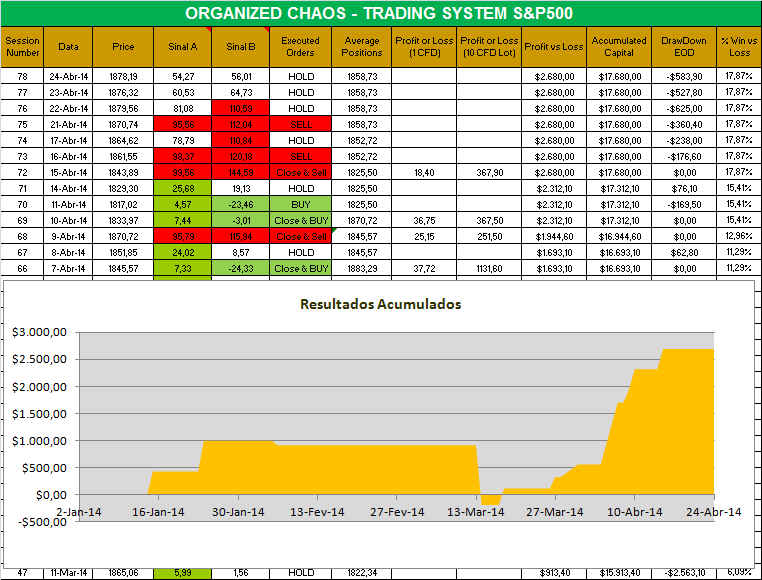Select the '24-Abr-14' horizontal axis label
The height and width of the screenshot is (580, 762).
point(713,512)
